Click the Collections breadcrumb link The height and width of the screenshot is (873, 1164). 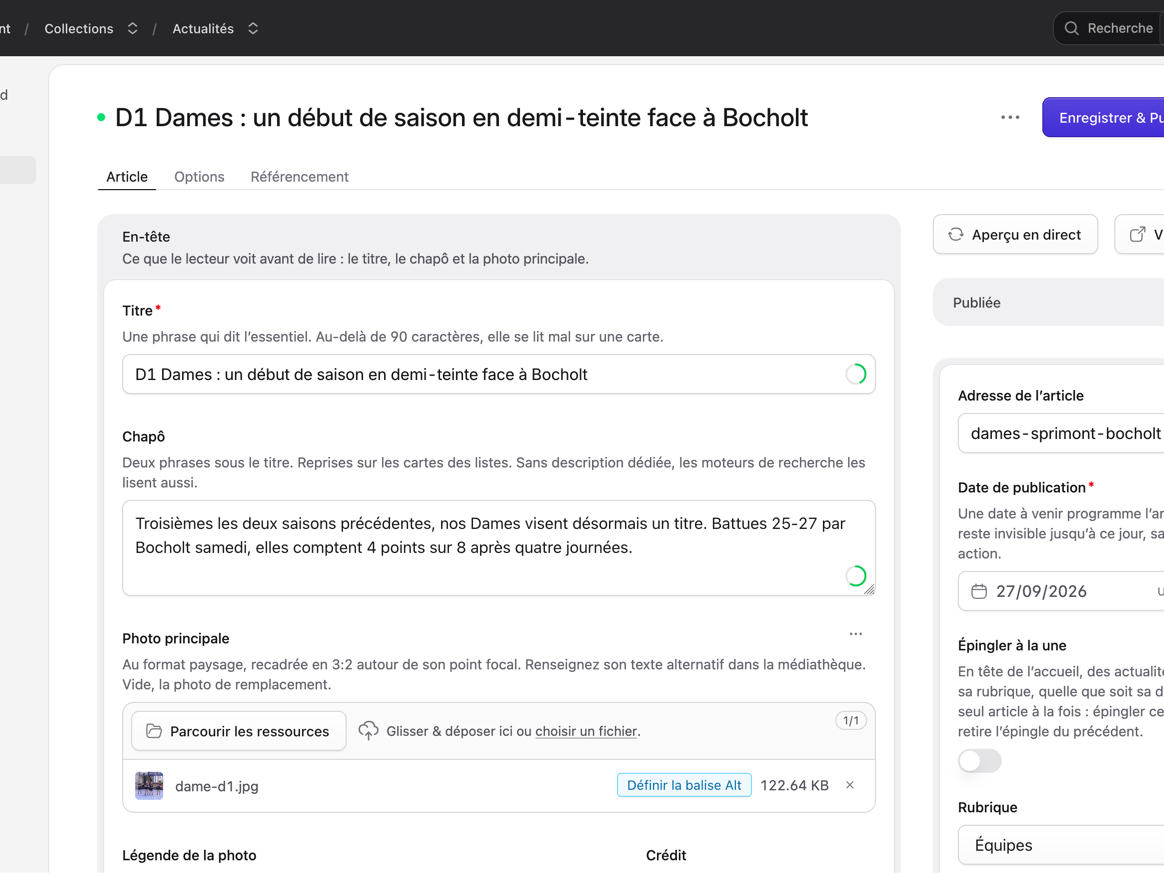[x=79, y=28]
